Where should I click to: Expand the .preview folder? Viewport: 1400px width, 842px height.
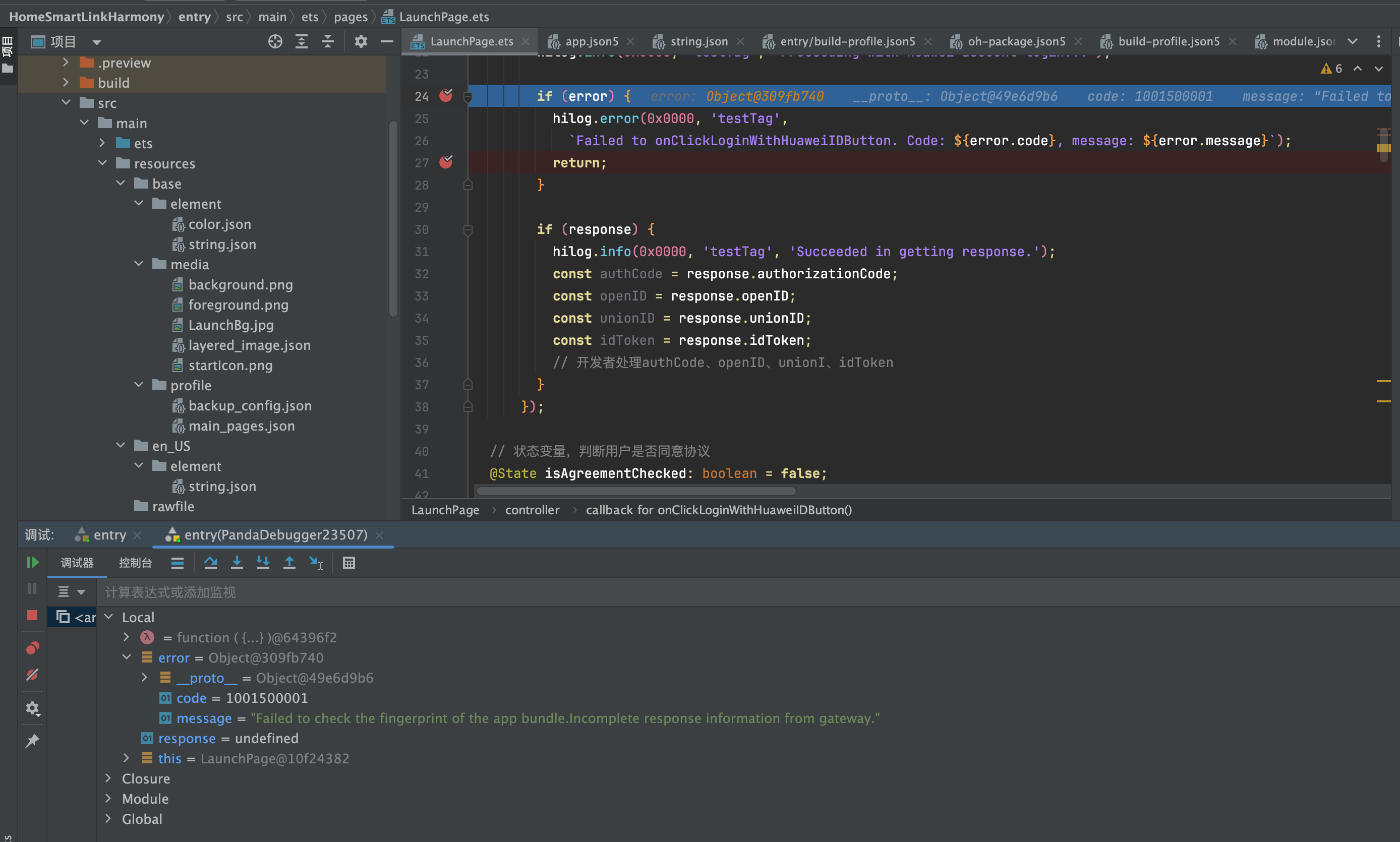coord(66,63)
